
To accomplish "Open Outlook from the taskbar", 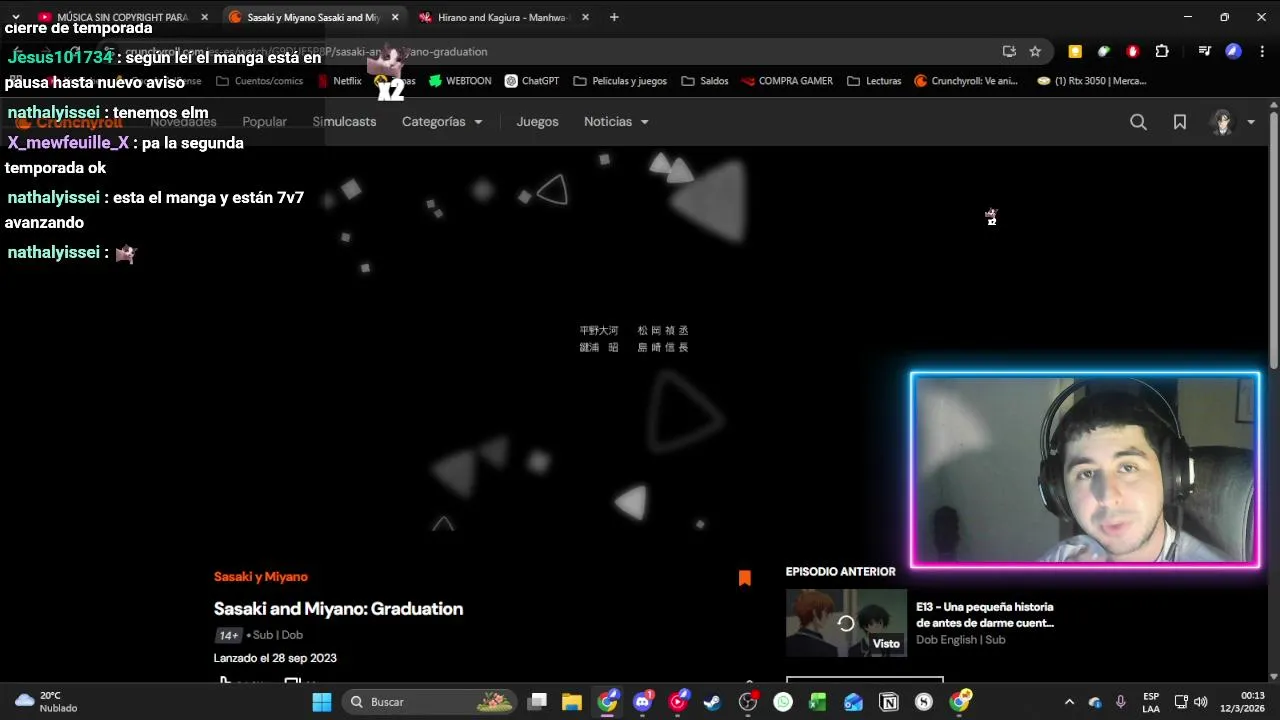I will 853,702.
